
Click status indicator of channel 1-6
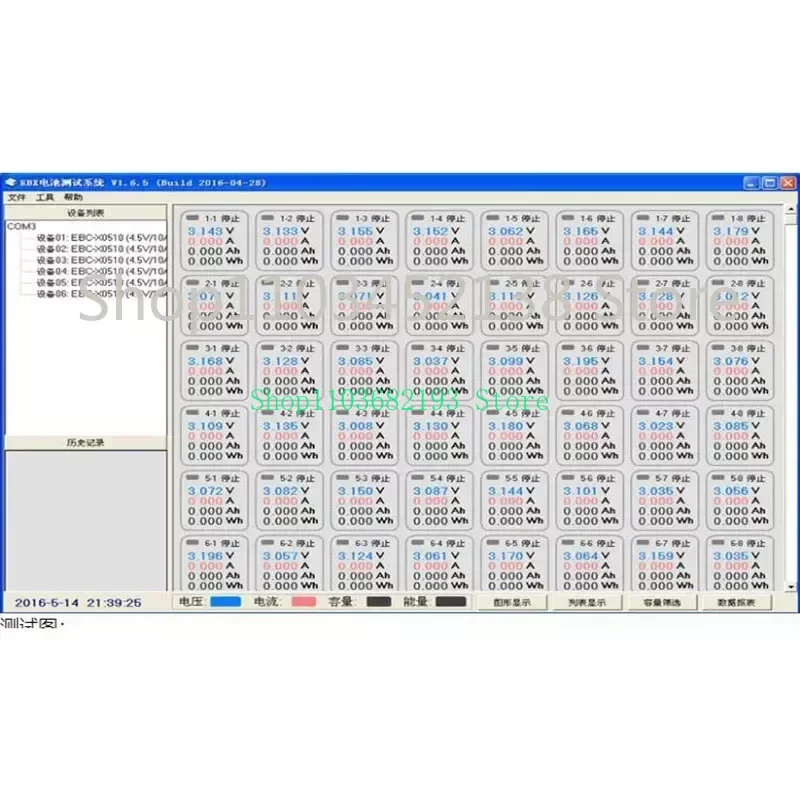click(x=568, y=218)
